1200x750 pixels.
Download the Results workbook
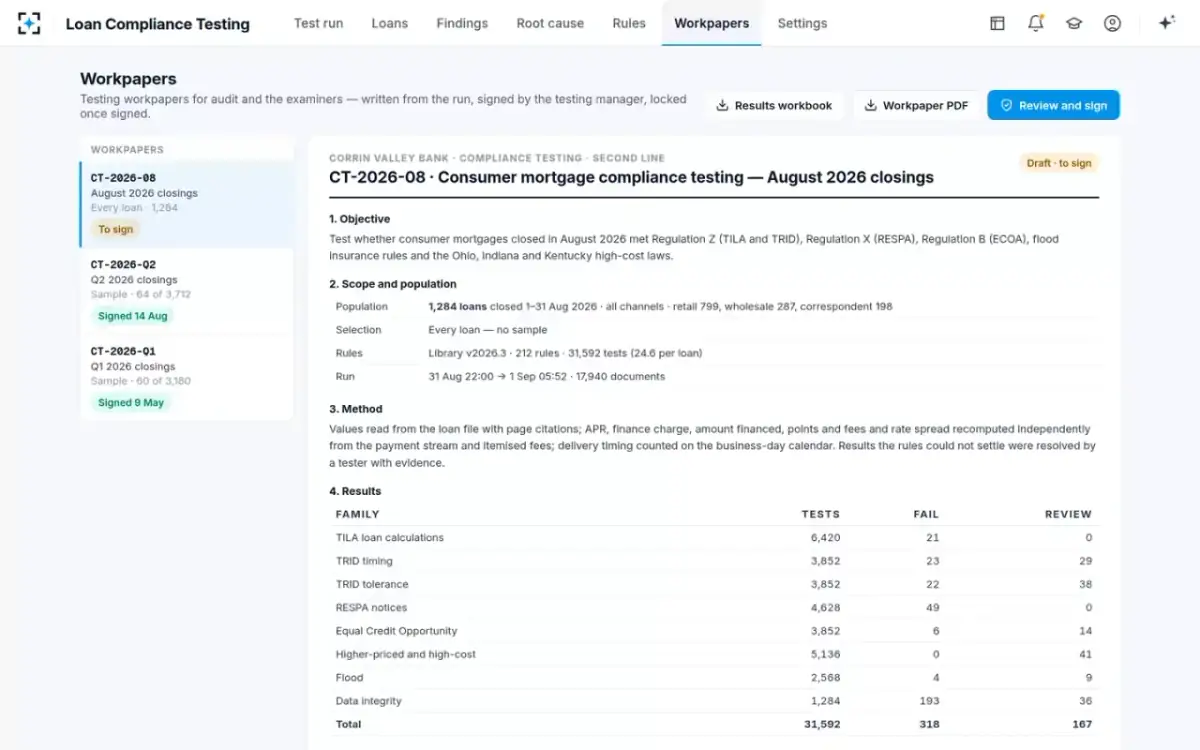(x=774, y=105)
